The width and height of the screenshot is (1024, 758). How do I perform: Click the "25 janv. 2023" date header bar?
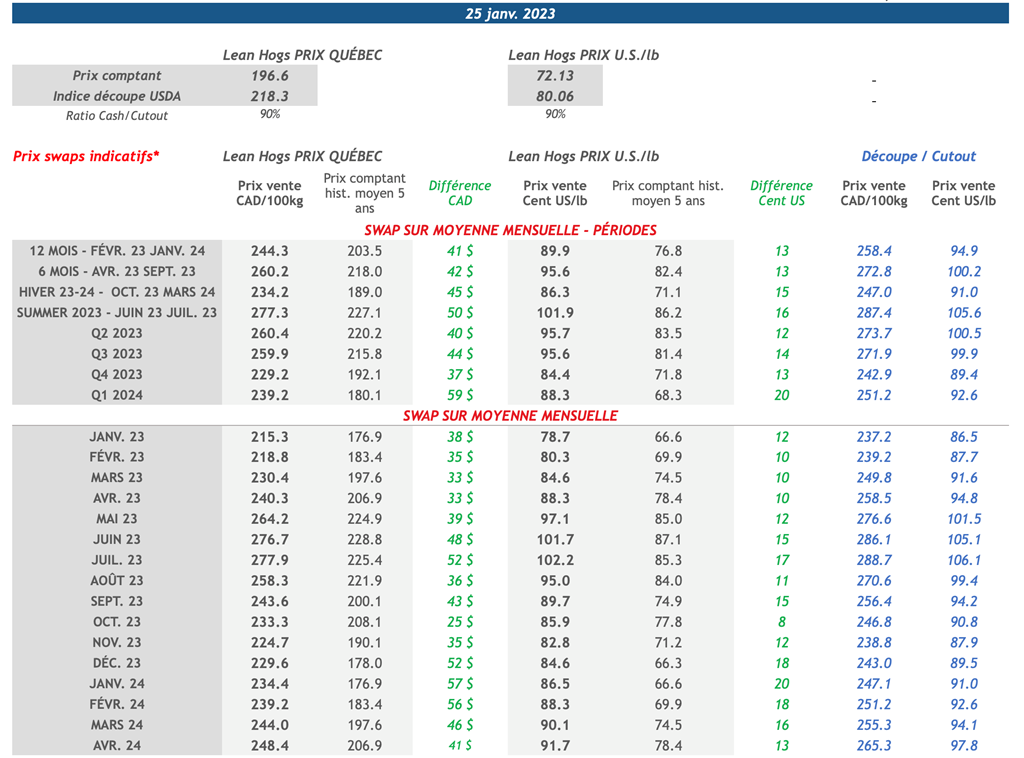[x=510, y=14]
